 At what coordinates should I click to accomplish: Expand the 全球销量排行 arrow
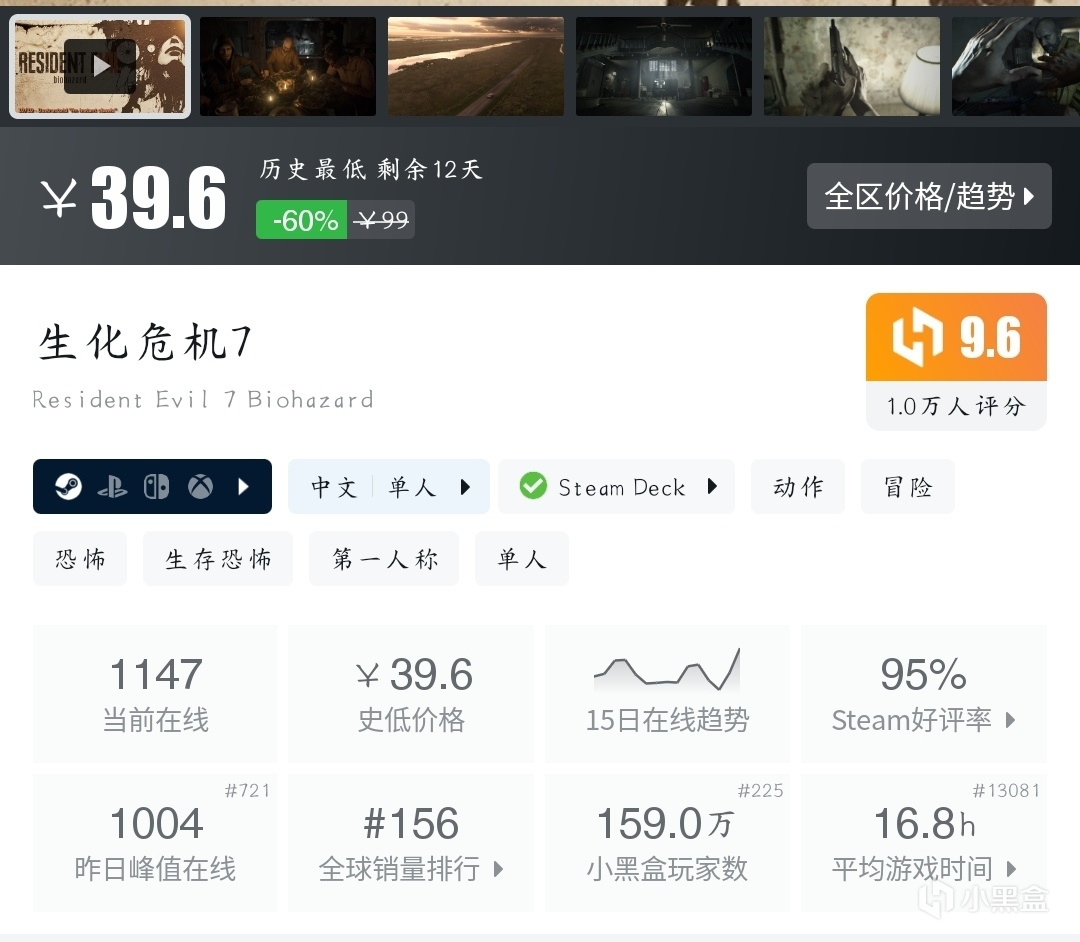click(x=499, y=869)
